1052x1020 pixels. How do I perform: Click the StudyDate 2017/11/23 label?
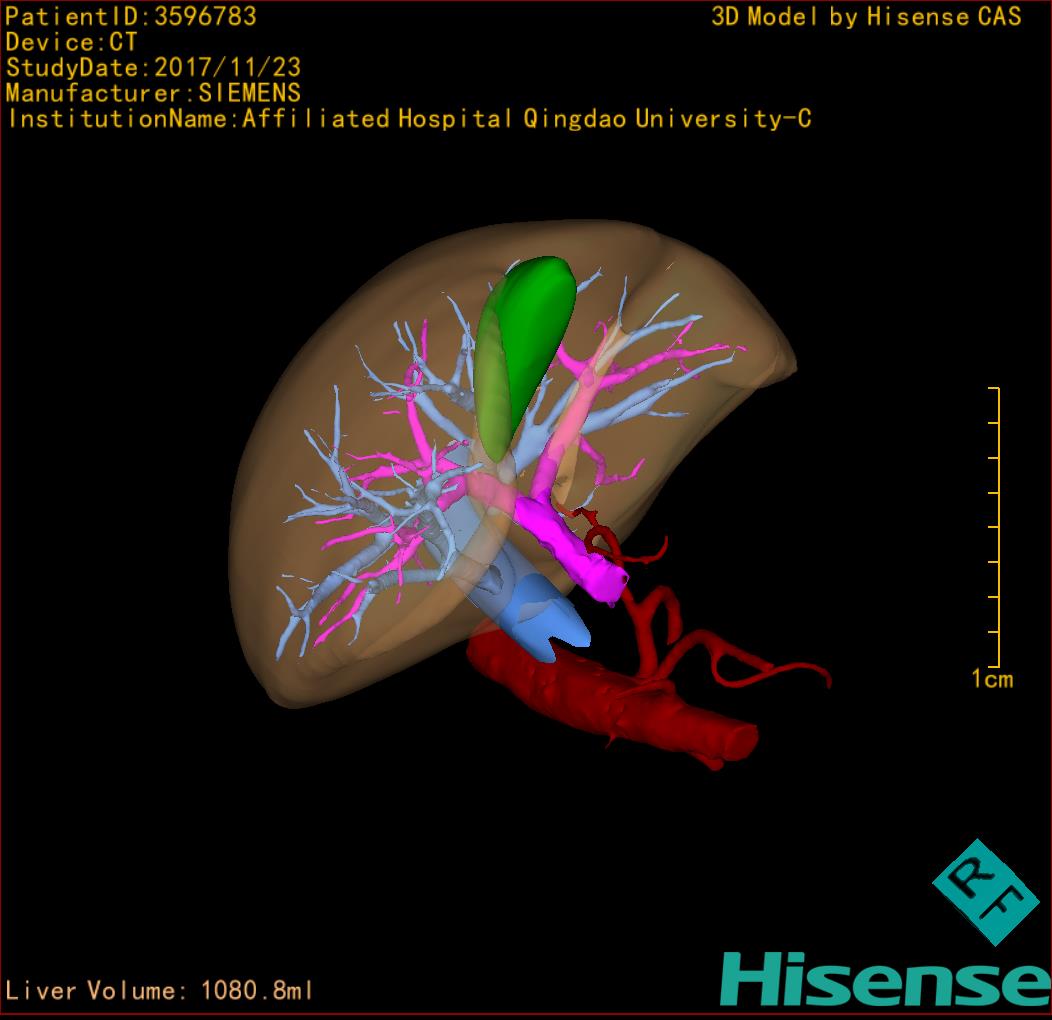click(x=153, y=68)
